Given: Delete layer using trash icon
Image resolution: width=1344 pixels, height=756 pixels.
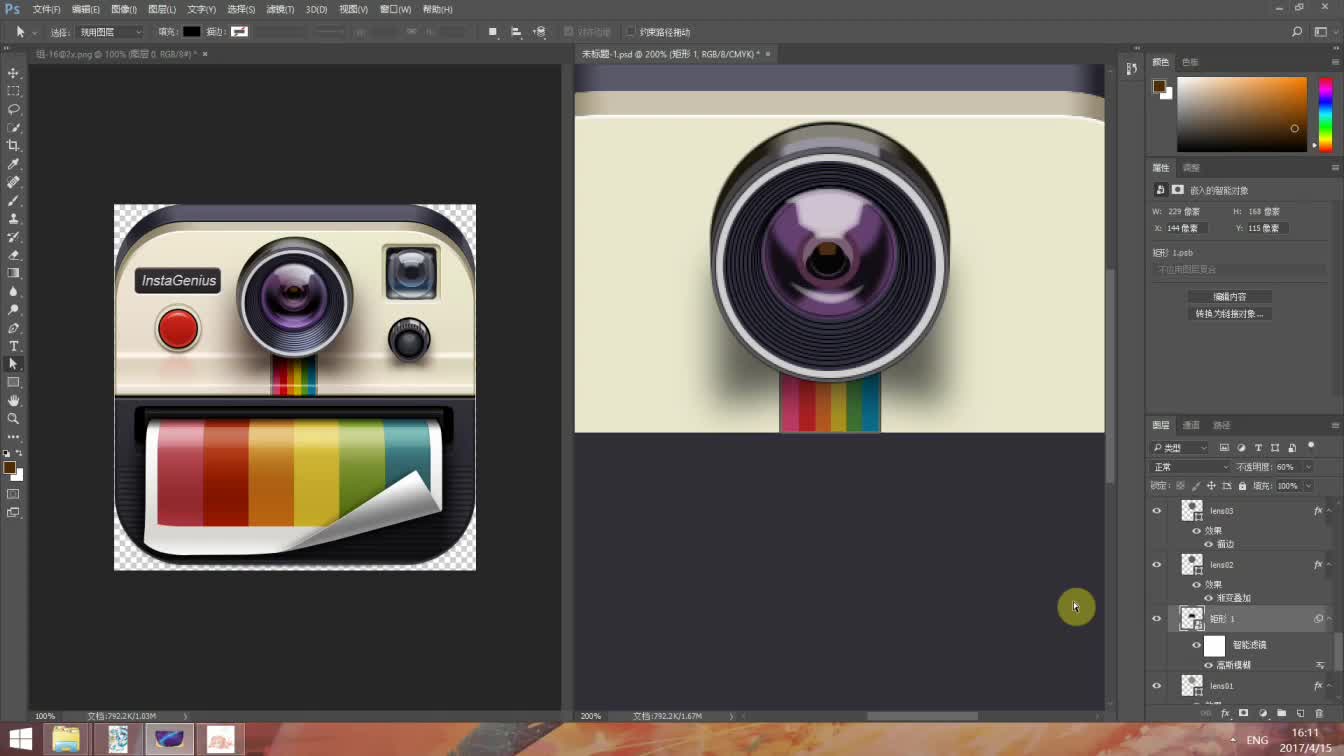Looking at the screenshot, I should point(1319,713).
